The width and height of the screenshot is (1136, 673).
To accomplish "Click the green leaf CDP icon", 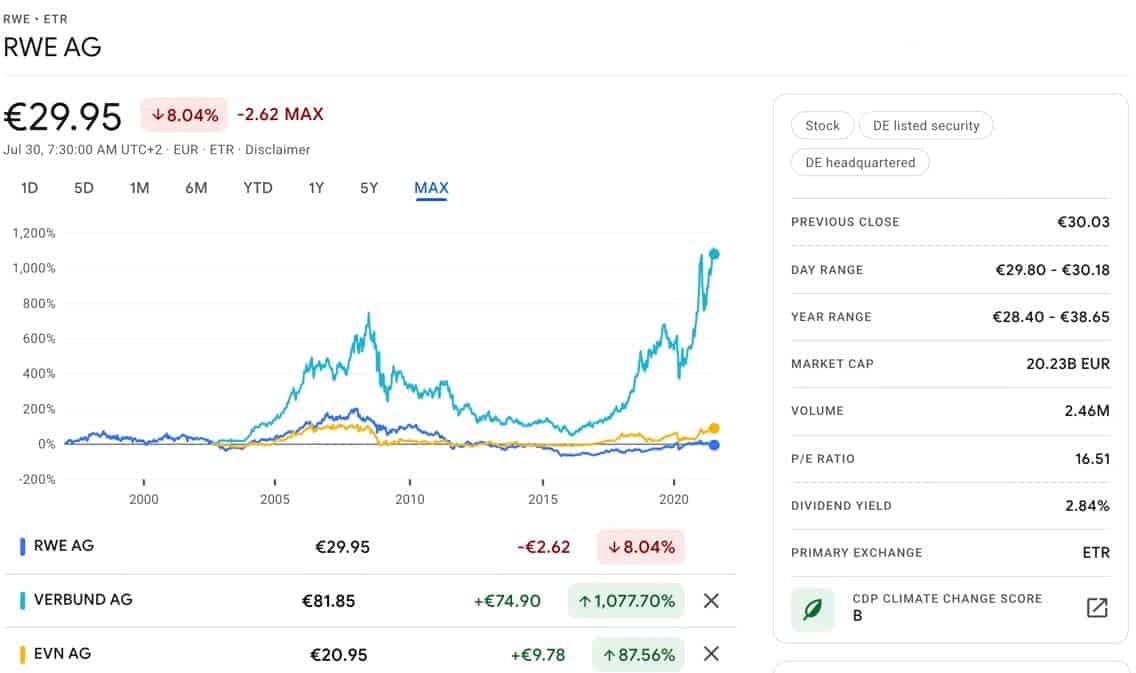I will (812, 609).
